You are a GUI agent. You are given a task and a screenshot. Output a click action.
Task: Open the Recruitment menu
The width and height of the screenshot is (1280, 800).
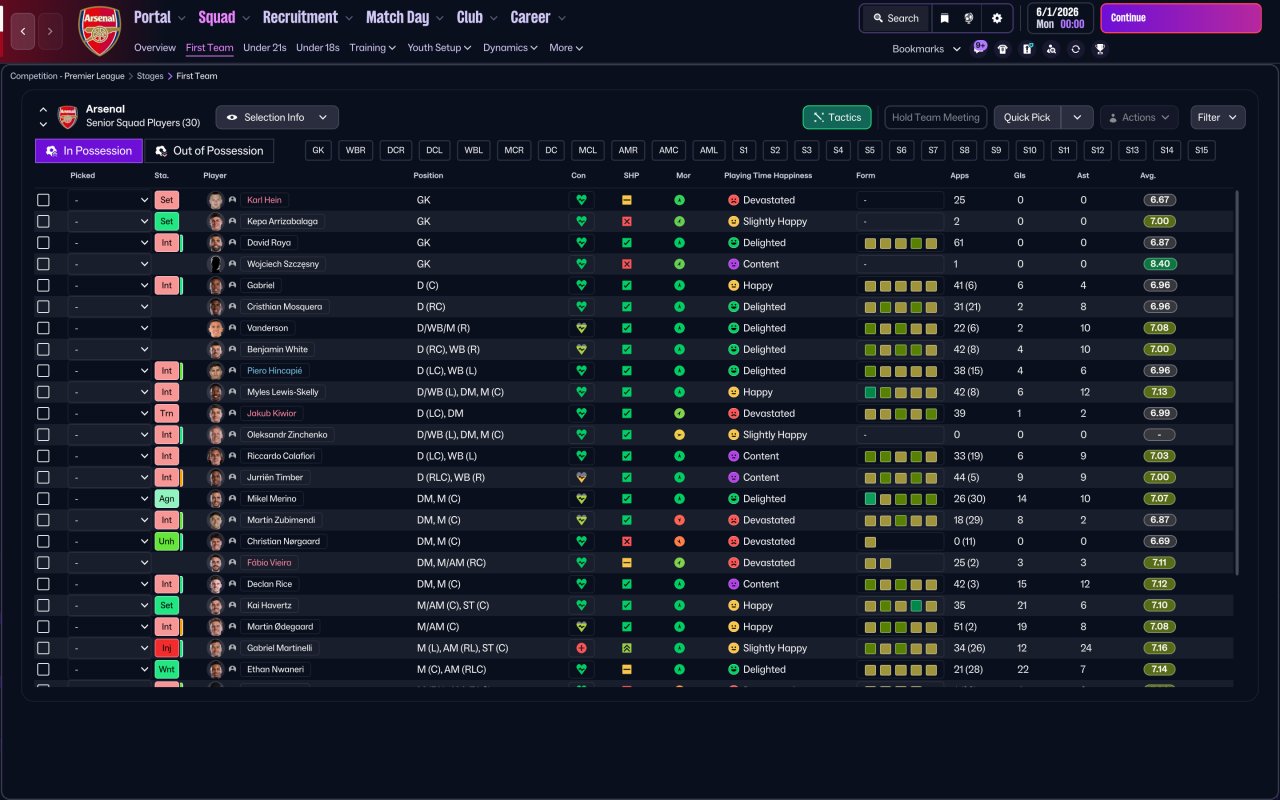click(x=307, y=17)
